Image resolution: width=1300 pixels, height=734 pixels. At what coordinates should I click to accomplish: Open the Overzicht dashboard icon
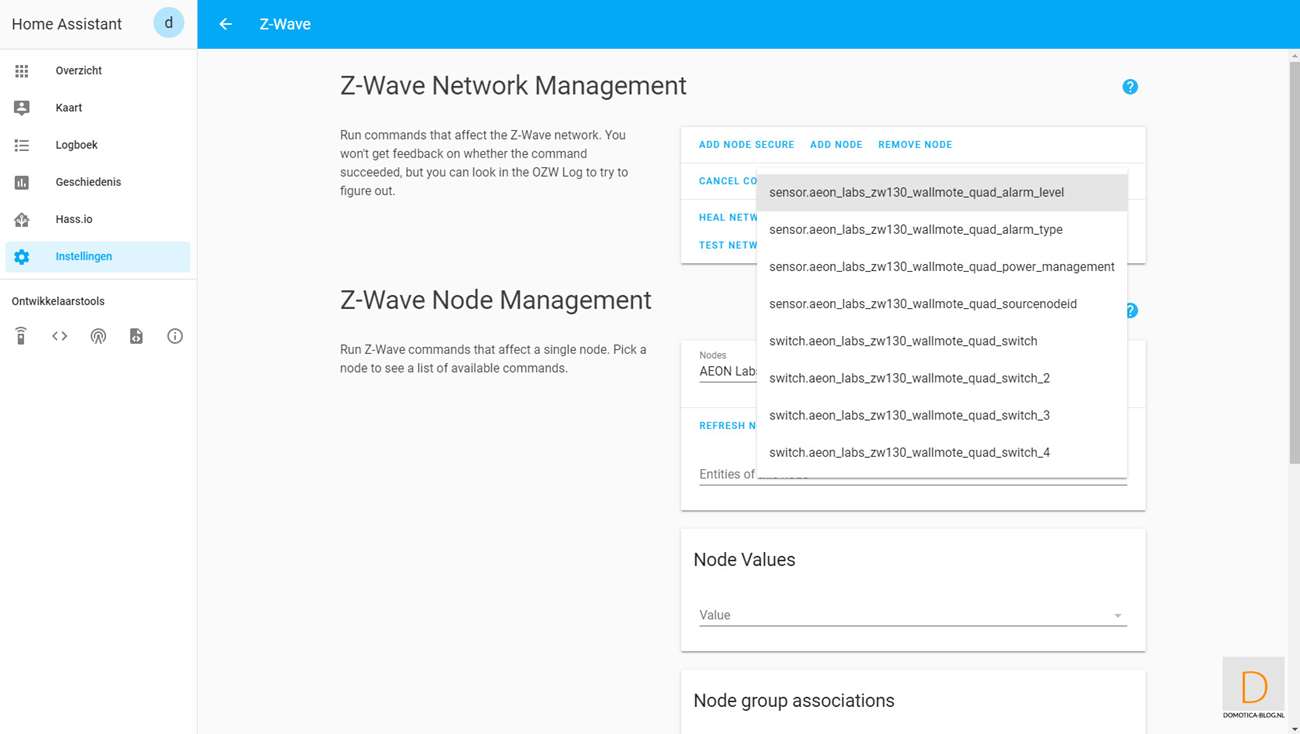[x=22, y=71]
